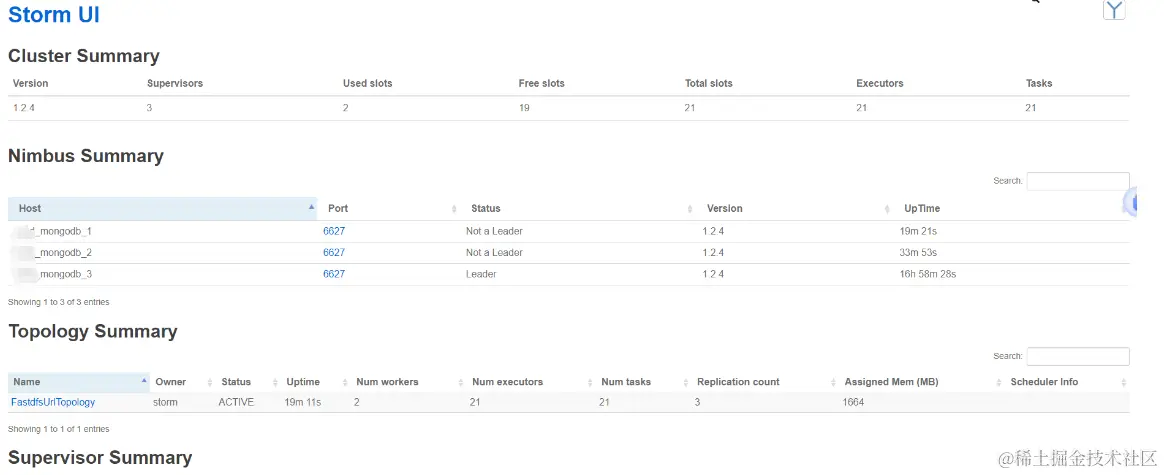Click the filter funnel icon at top right

pos(1114,10)
